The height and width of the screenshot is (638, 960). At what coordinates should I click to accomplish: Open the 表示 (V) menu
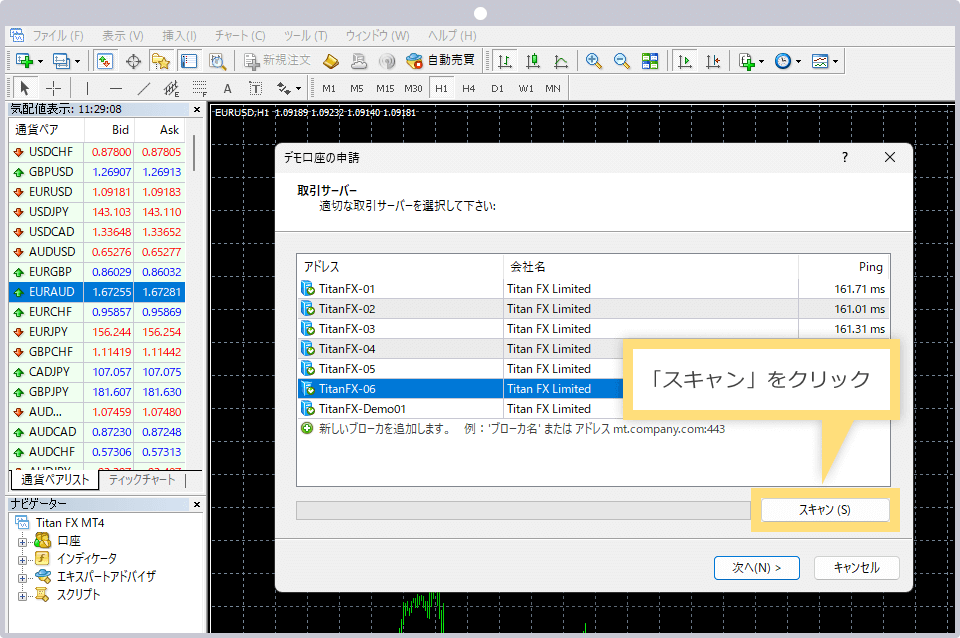click(x=122, y=36)
